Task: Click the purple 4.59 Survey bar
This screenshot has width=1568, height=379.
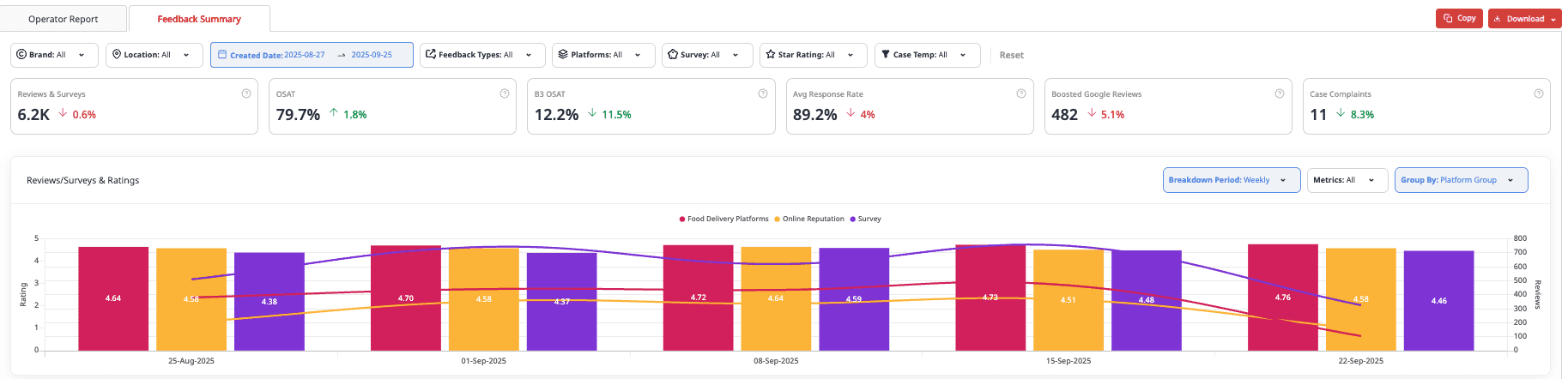Action: (x=854, y=299)
